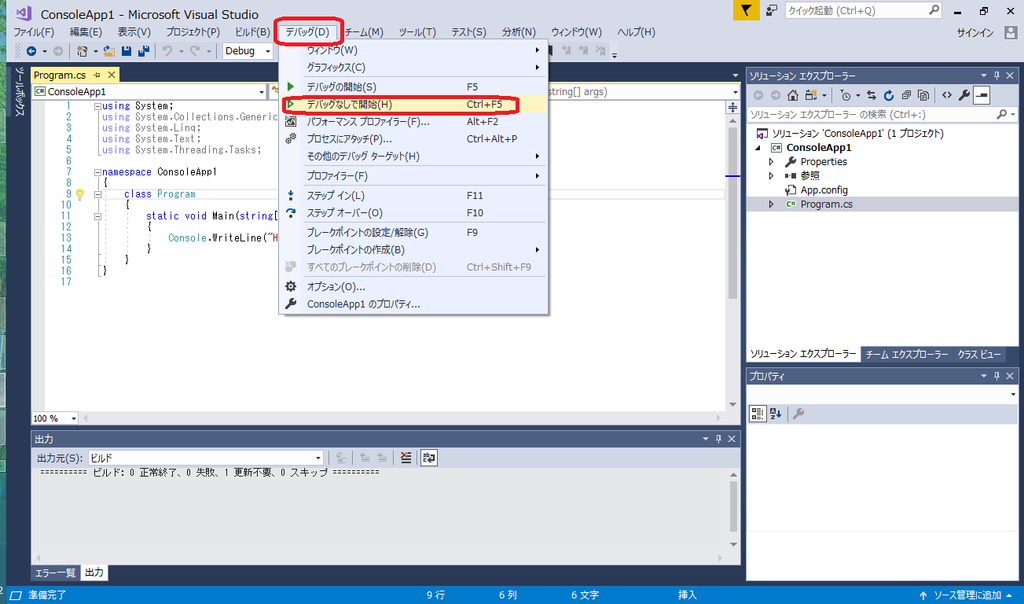Click the Show All Files icon
Viewport: 1024px width, 604px height.
click(x=923, y=95)
